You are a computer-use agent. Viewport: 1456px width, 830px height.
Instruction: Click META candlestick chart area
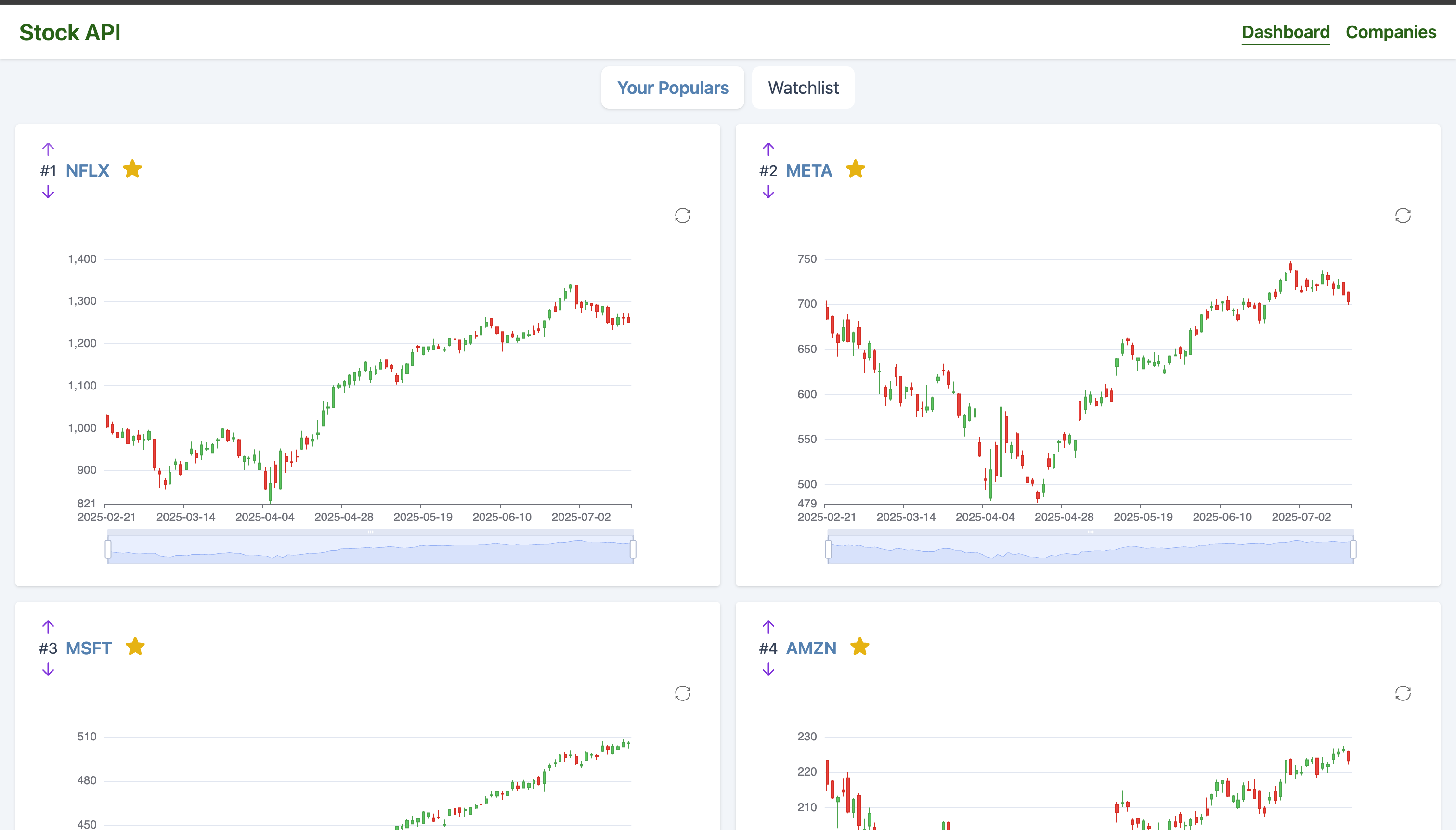point(1088,381)
